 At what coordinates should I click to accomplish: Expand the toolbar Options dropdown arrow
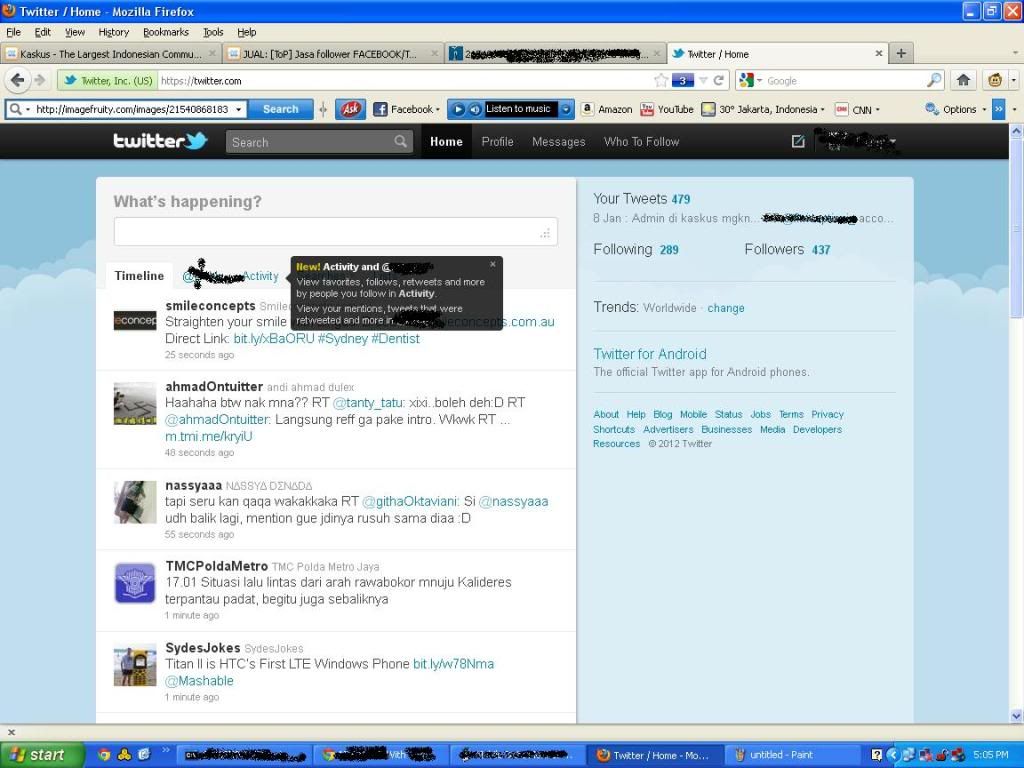pyautogui.click(x=984, y=110)
